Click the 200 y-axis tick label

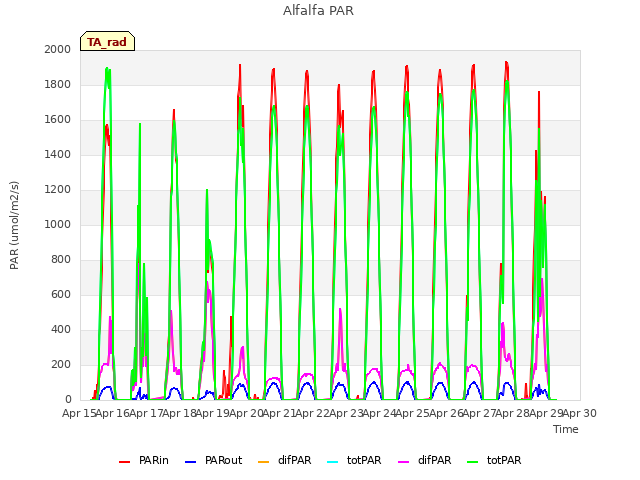click(61, 364)
